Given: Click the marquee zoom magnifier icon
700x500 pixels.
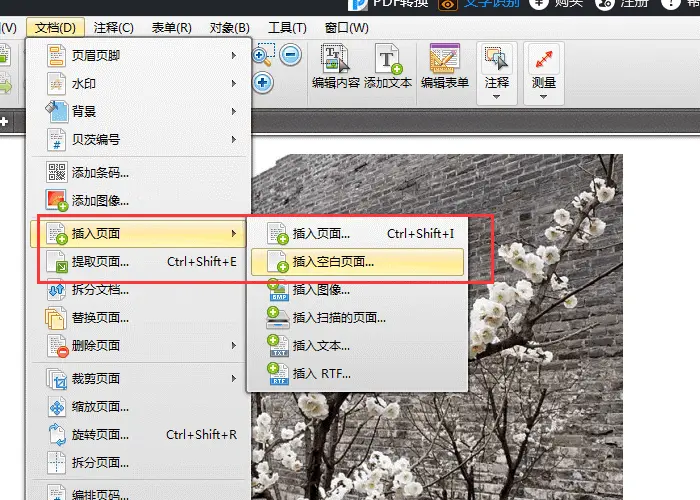Looking at the screenshot, I should [x=263, y=54].
